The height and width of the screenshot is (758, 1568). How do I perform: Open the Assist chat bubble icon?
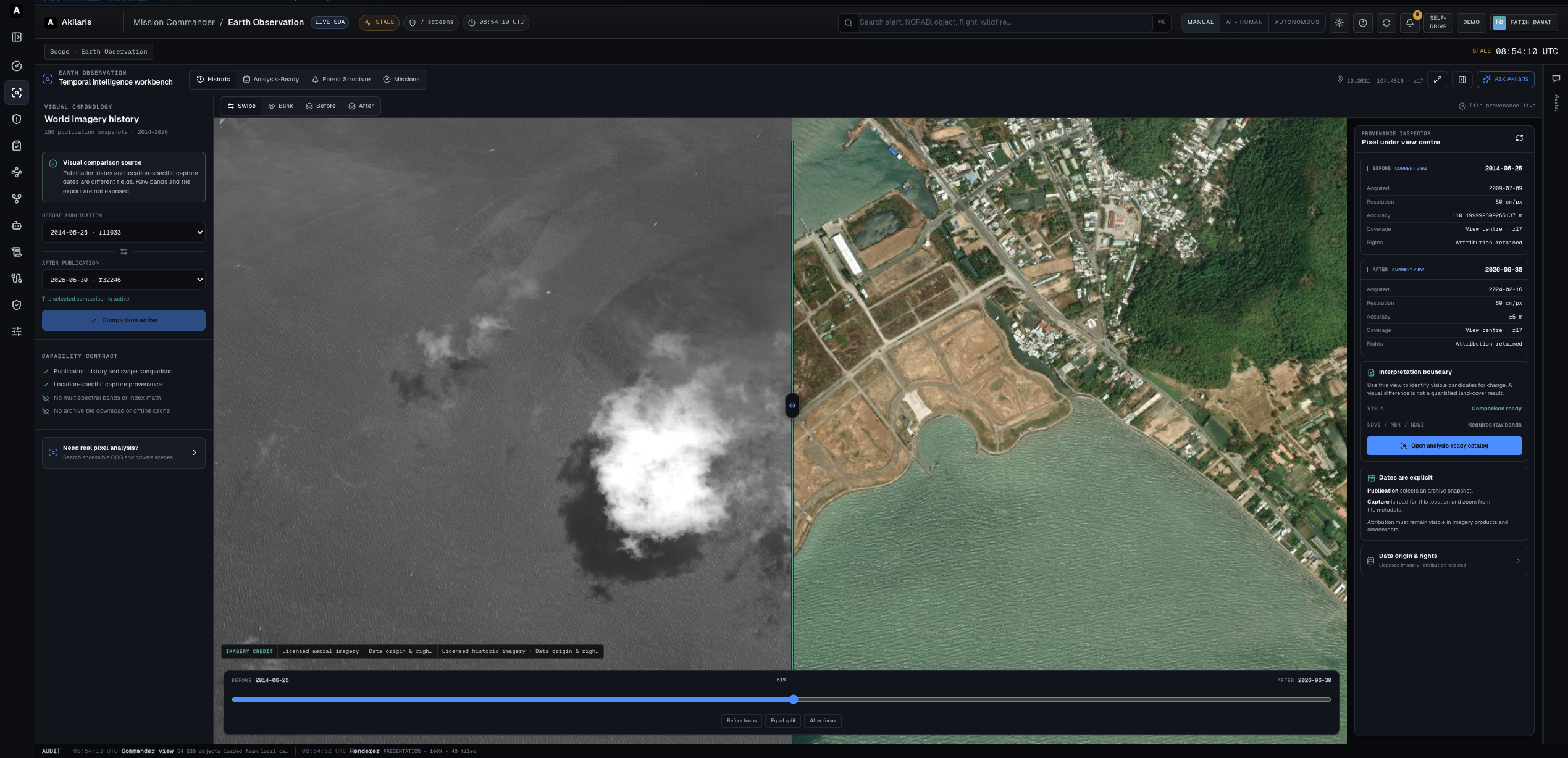(1556, 78)
